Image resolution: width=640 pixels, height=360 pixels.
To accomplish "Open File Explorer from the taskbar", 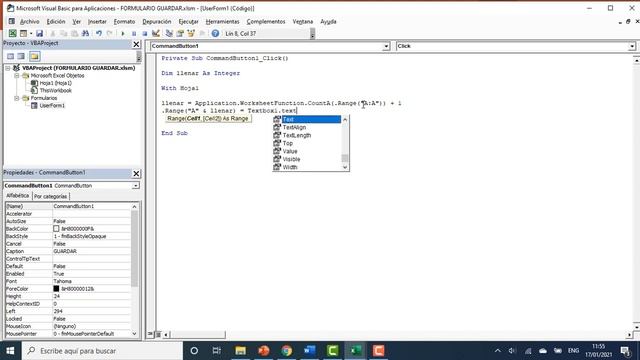I will 240,351.
